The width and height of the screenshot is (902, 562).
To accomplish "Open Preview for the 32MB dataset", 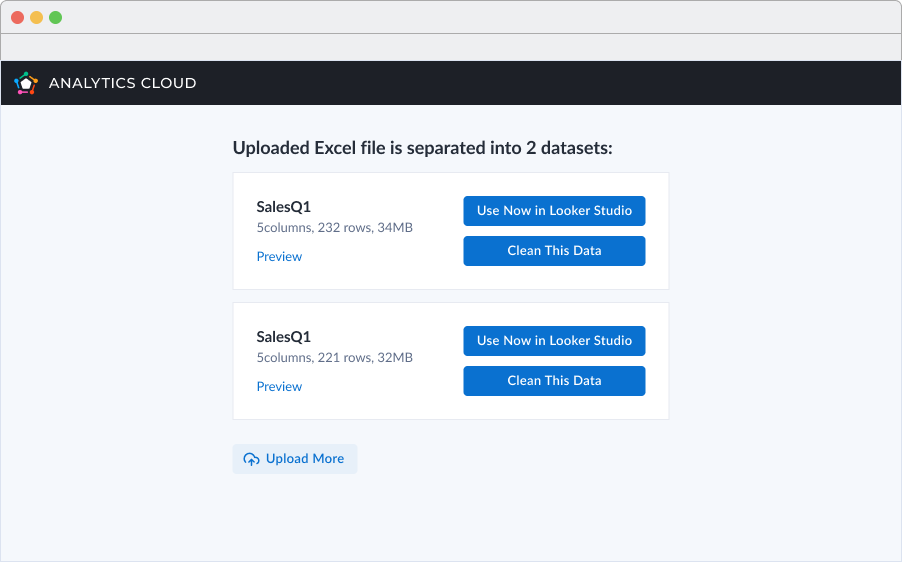I will [x=279, y=387].
